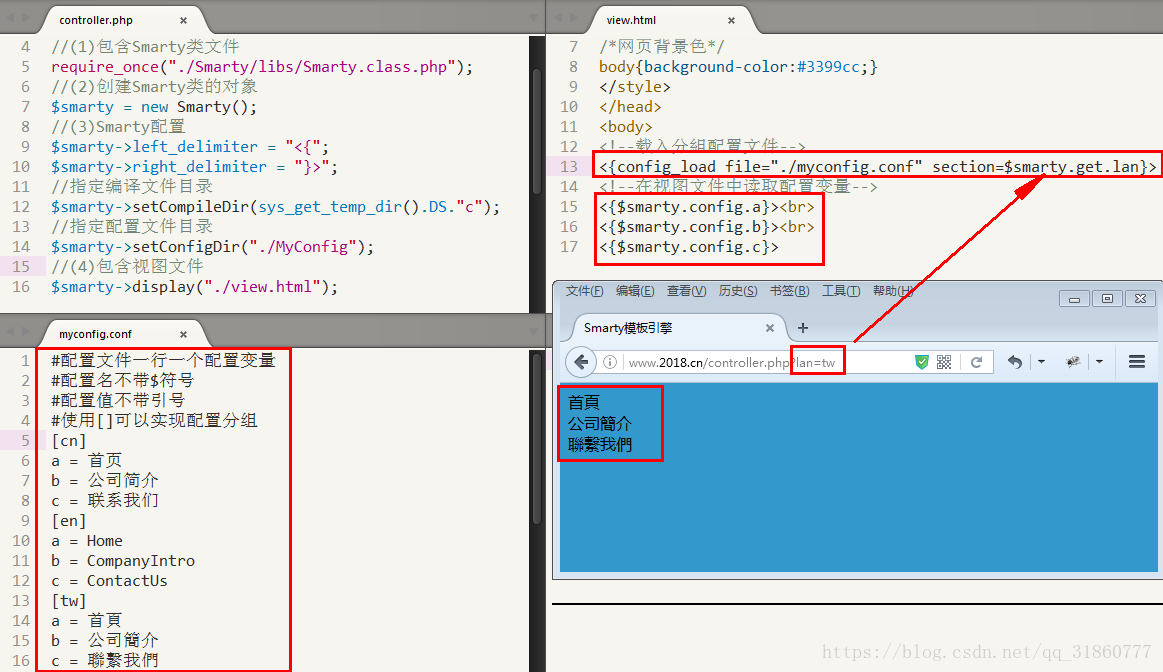This screenshot has width=1163, height=672.
Task: Click the $smarty->display("./view.html") line
Action: (x=194, y=287)
